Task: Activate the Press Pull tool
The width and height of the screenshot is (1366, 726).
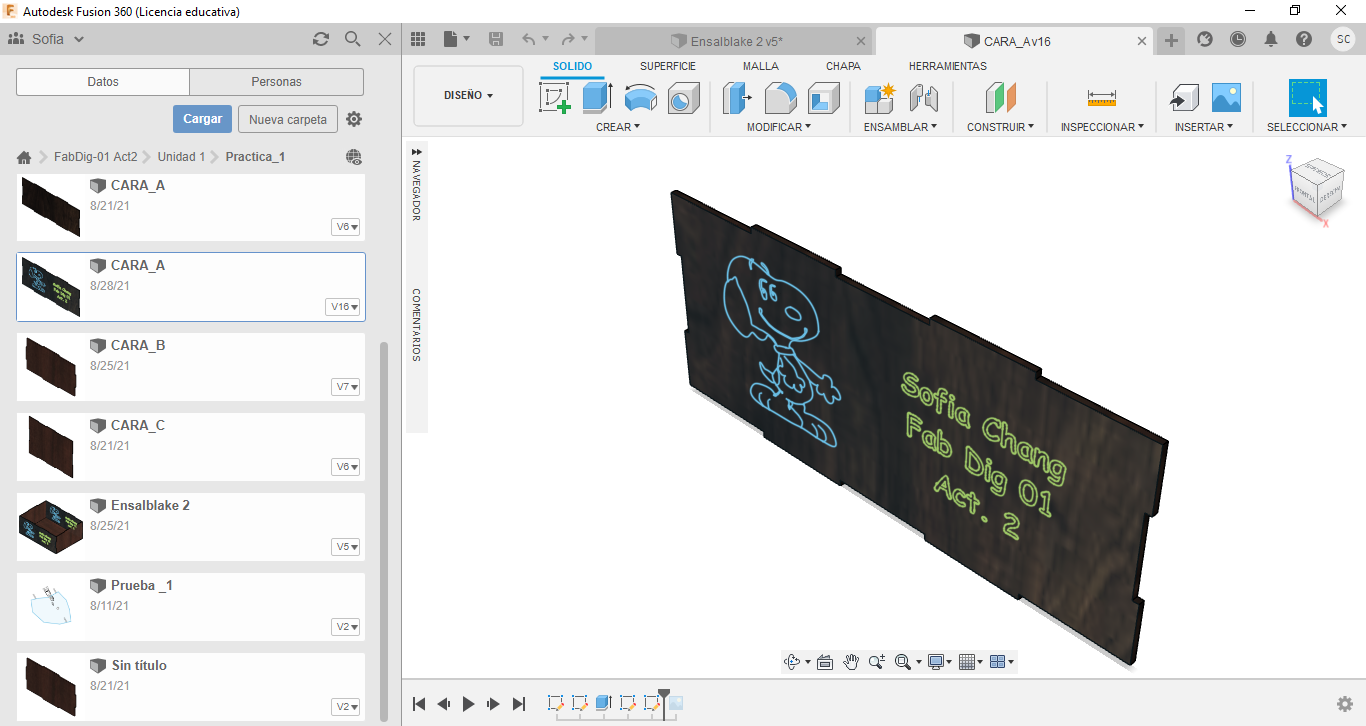Action: 737,98
